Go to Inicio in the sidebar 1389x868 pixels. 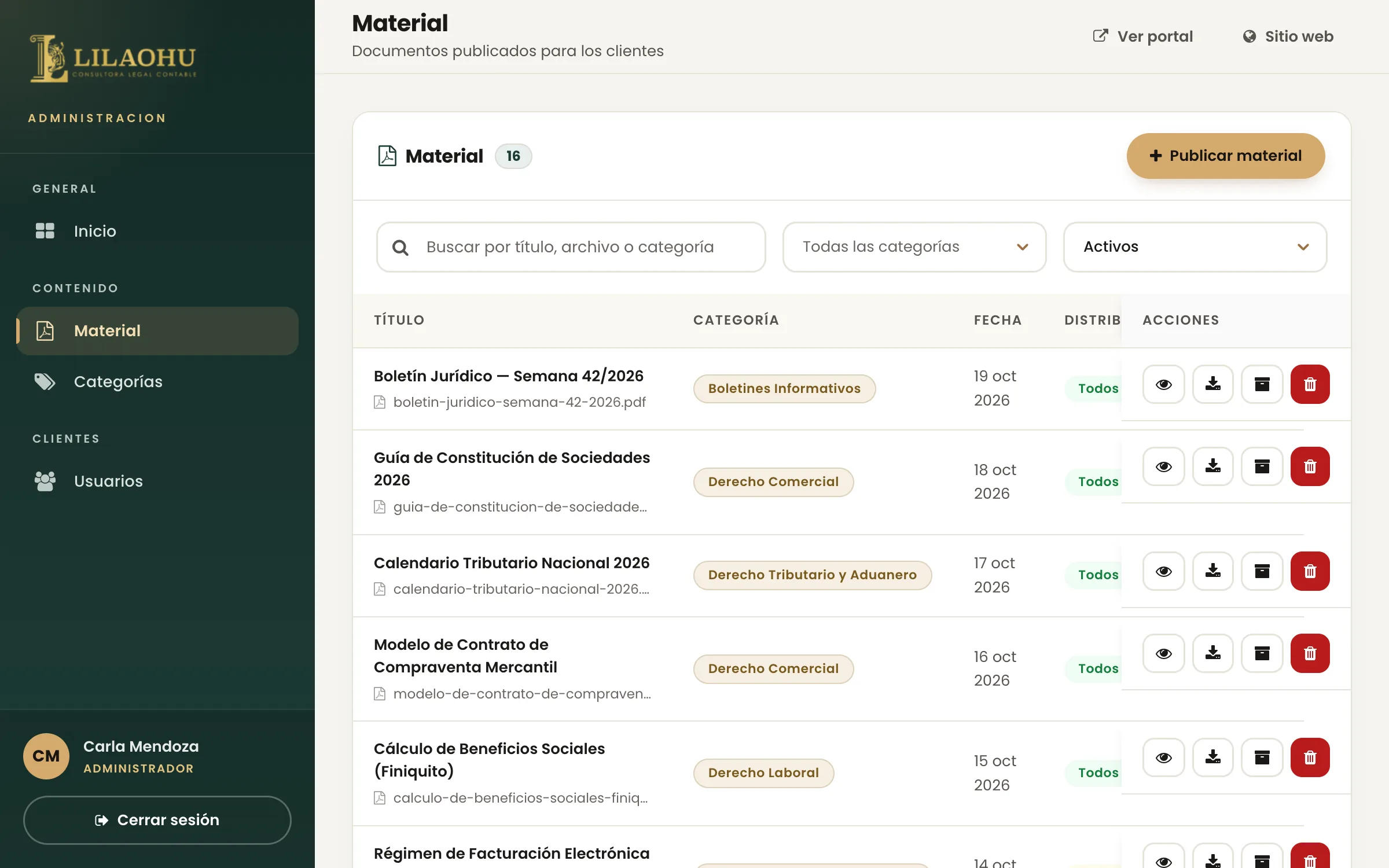coord(157,231)
